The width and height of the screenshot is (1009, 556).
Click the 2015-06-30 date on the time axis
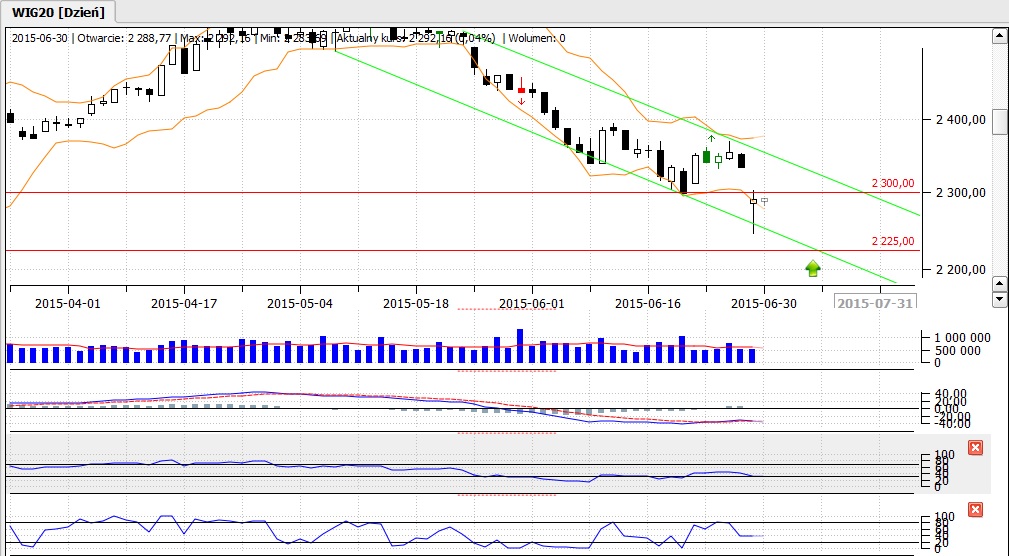point(764,301)
